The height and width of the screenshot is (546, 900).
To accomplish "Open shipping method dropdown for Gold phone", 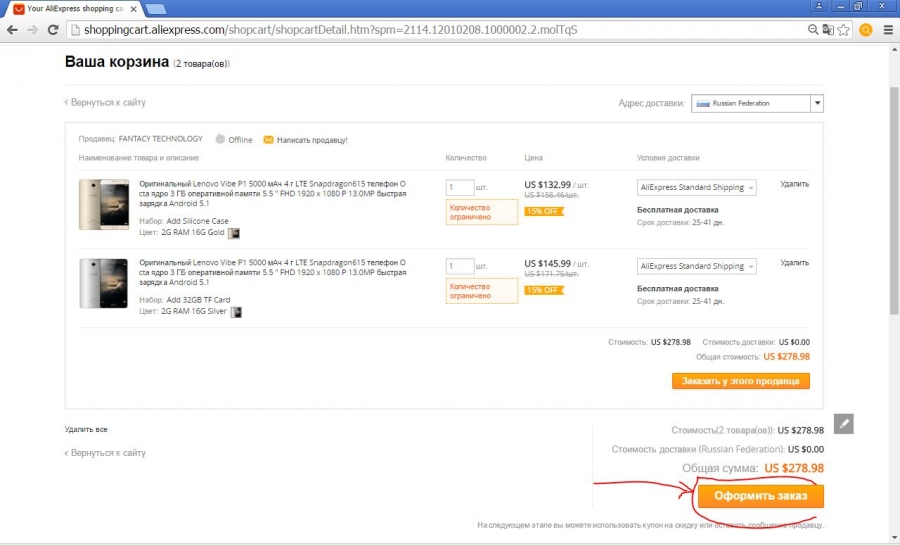I will point(696,187).
